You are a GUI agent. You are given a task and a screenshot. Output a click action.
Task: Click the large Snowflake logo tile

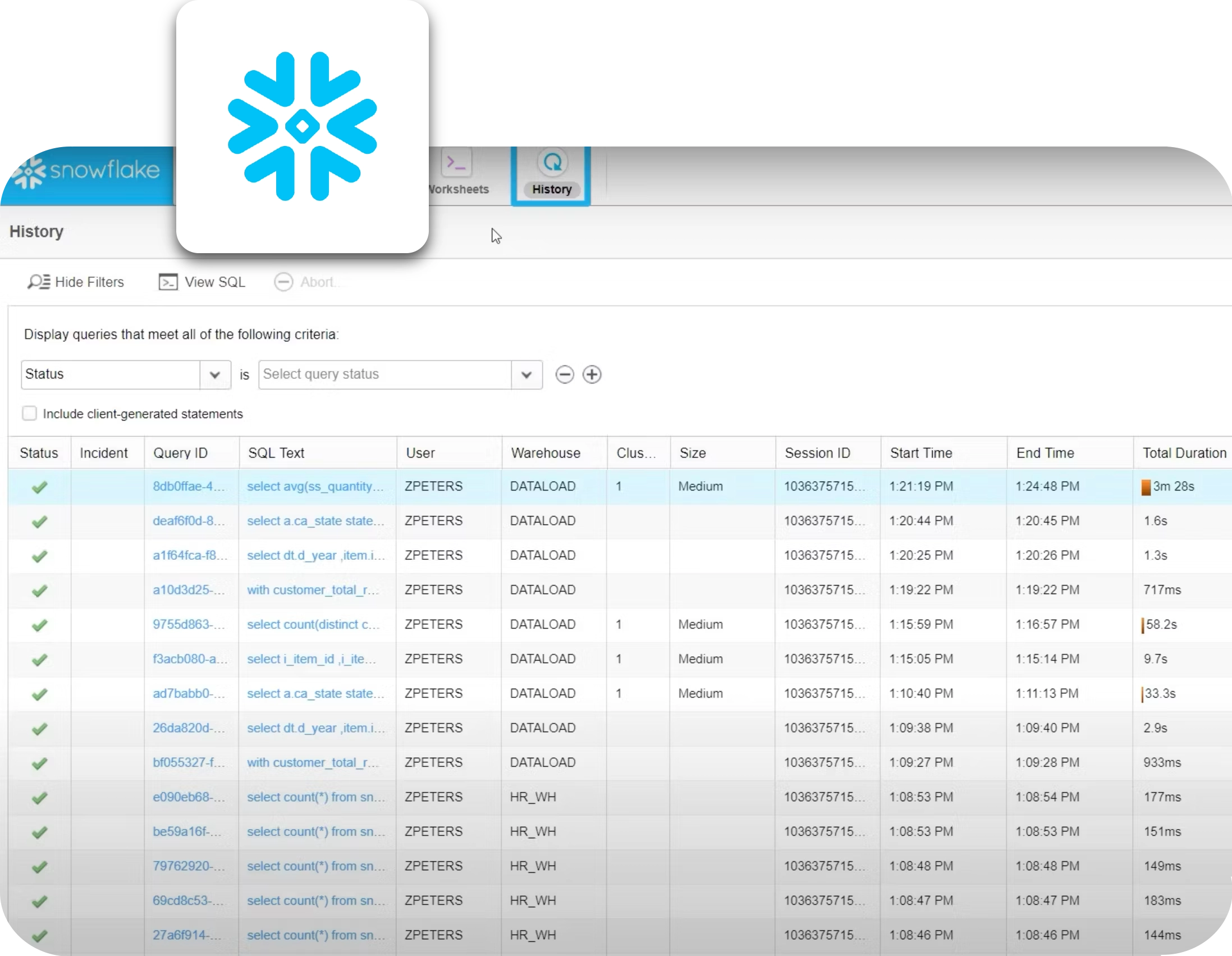pos(302,126)
